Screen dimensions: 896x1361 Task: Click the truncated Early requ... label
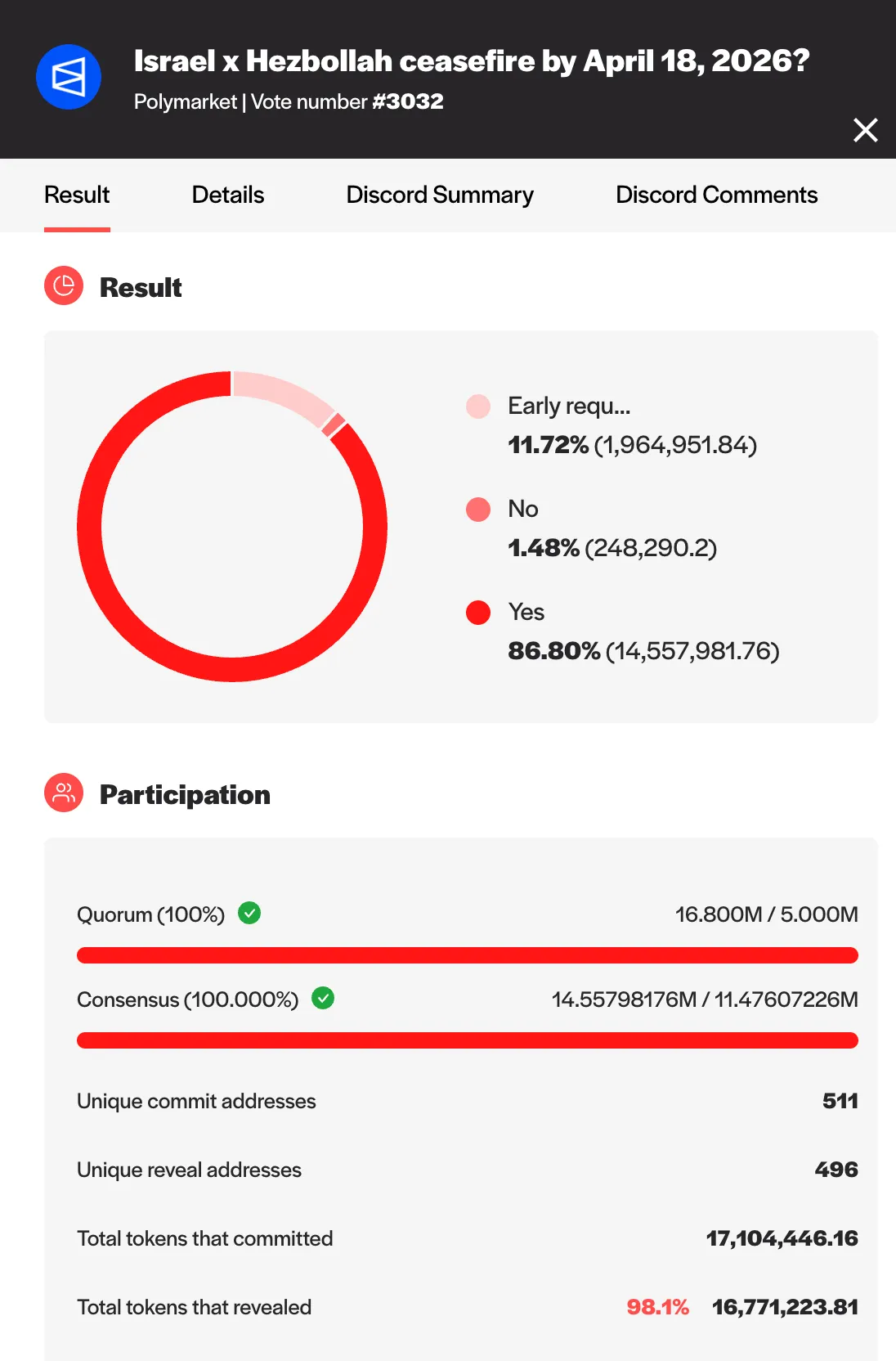click(x=569, y=406)
